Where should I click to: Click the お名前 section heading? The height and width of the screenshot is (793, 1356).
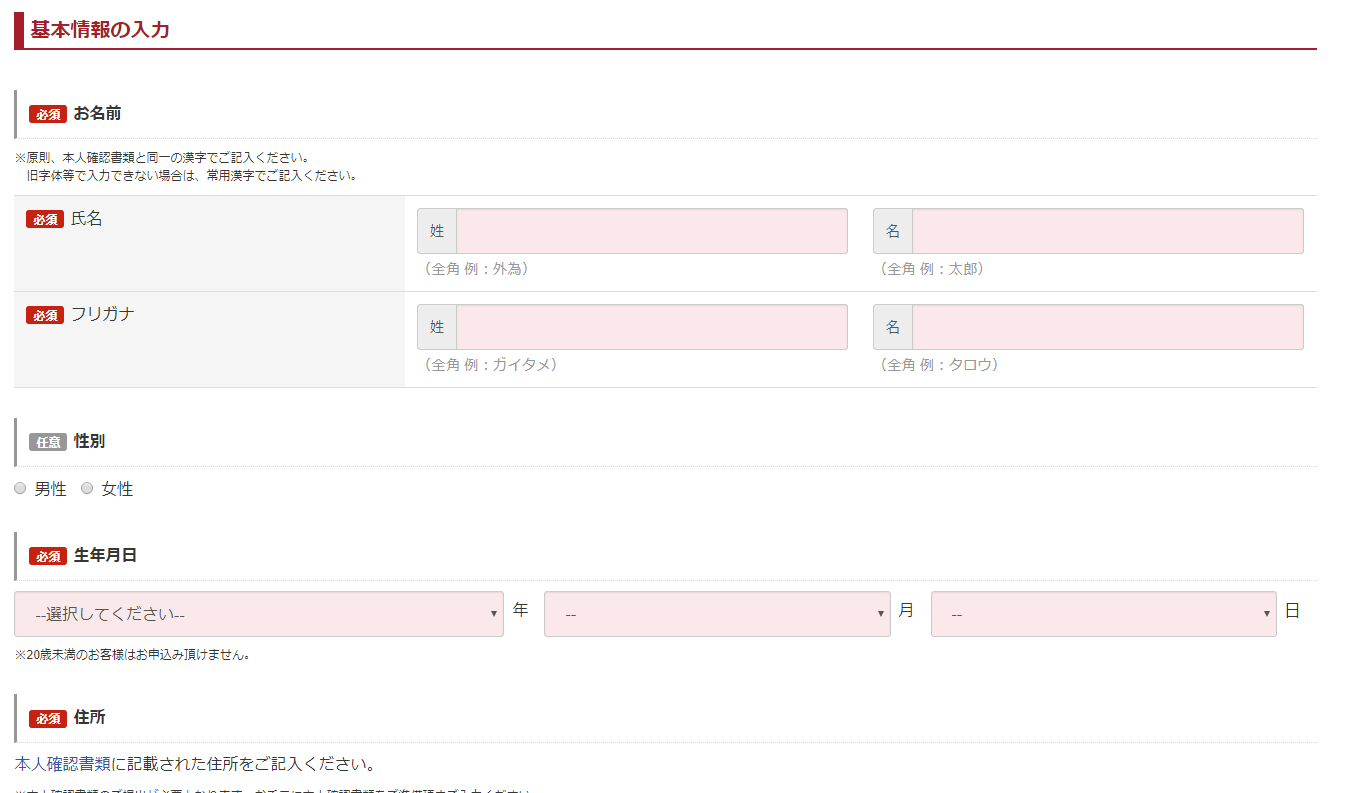click(x=97, y=114)
